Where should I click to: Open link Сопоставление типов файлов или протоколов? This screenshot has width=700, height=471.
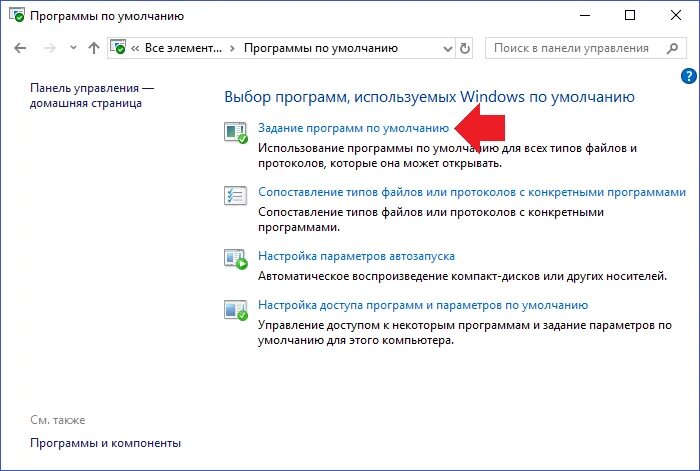[x=472, y=192]
